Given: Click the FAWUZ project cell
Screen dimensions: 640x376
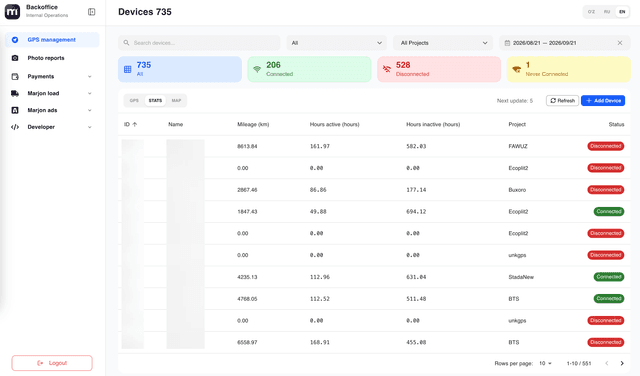Looking at the screenshot, I should (x=518, y=146).
